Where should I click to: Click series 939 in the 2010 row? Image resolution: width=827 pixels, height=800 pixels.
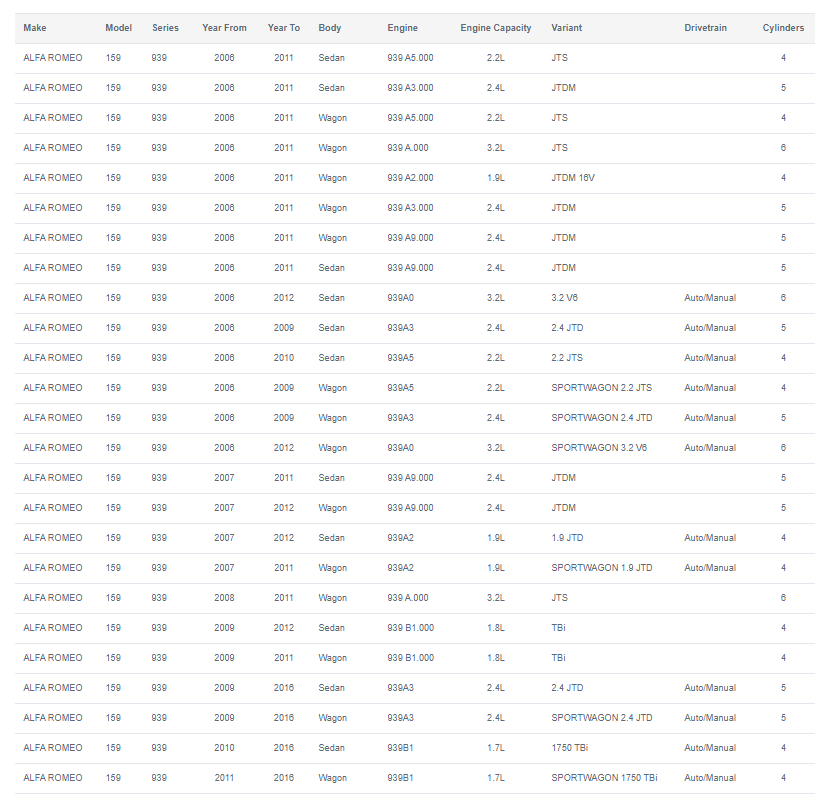click(x=159, y=748)
